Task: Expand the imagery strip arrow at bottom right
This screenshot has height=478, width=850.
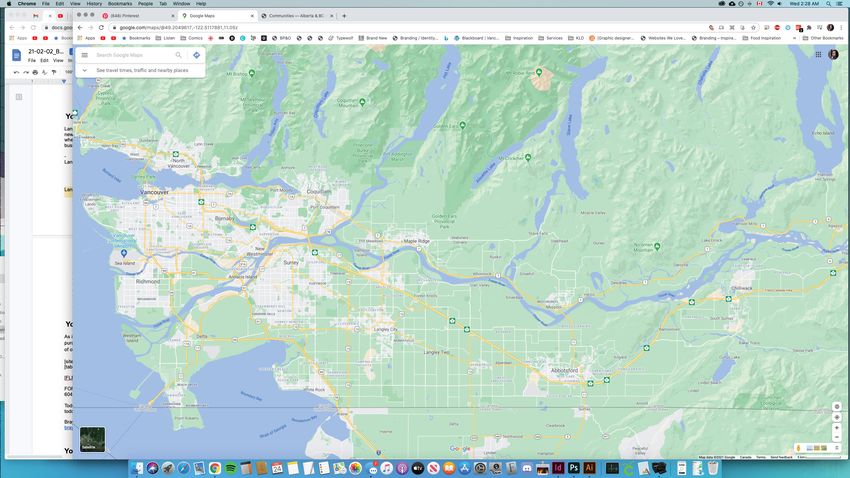Action: tap(836, 448)
